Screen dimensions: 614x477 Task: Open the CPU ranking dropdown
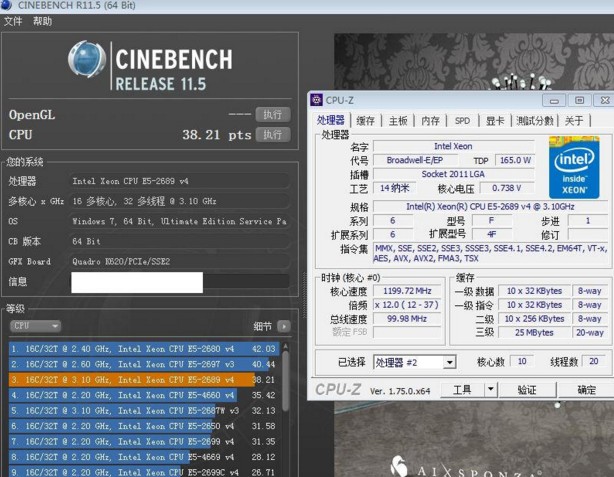pyautogui.click(x=35, y=326)
